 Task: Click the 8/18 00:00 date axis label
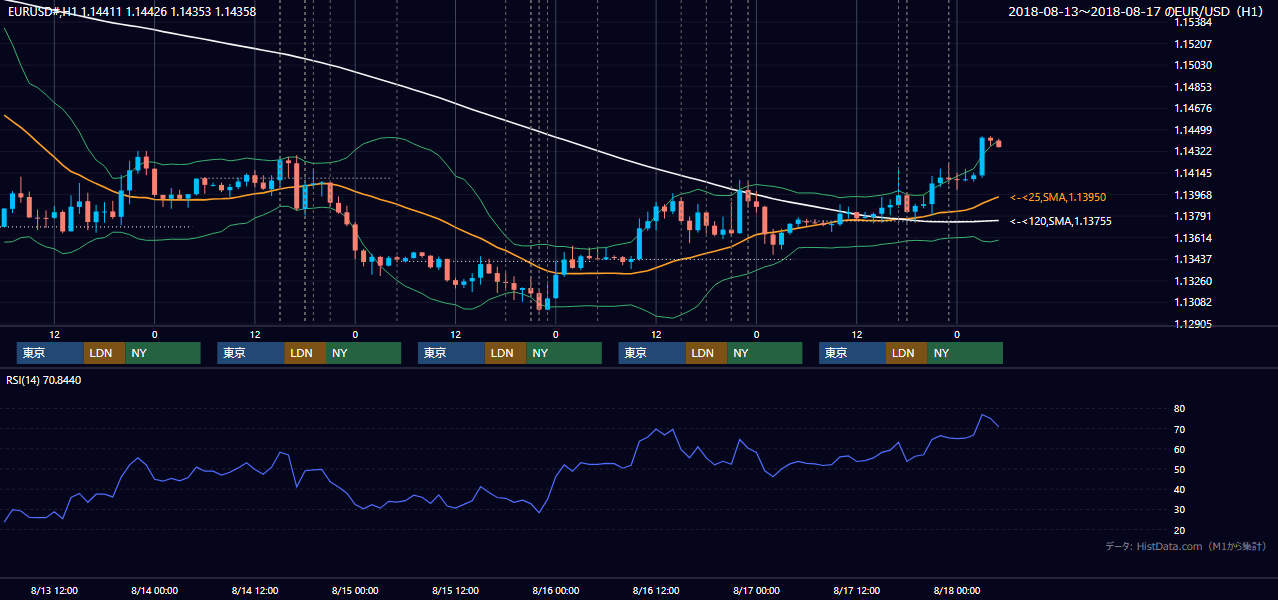[957, 590]
